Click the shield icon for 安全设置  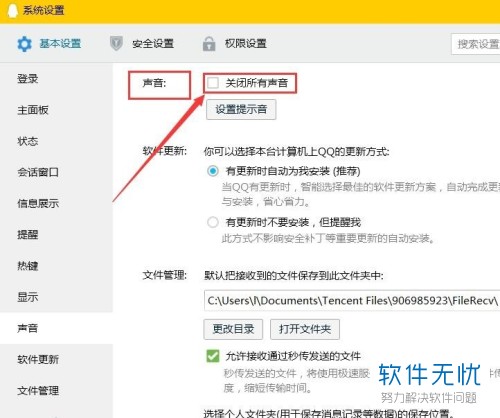point(116,43)
